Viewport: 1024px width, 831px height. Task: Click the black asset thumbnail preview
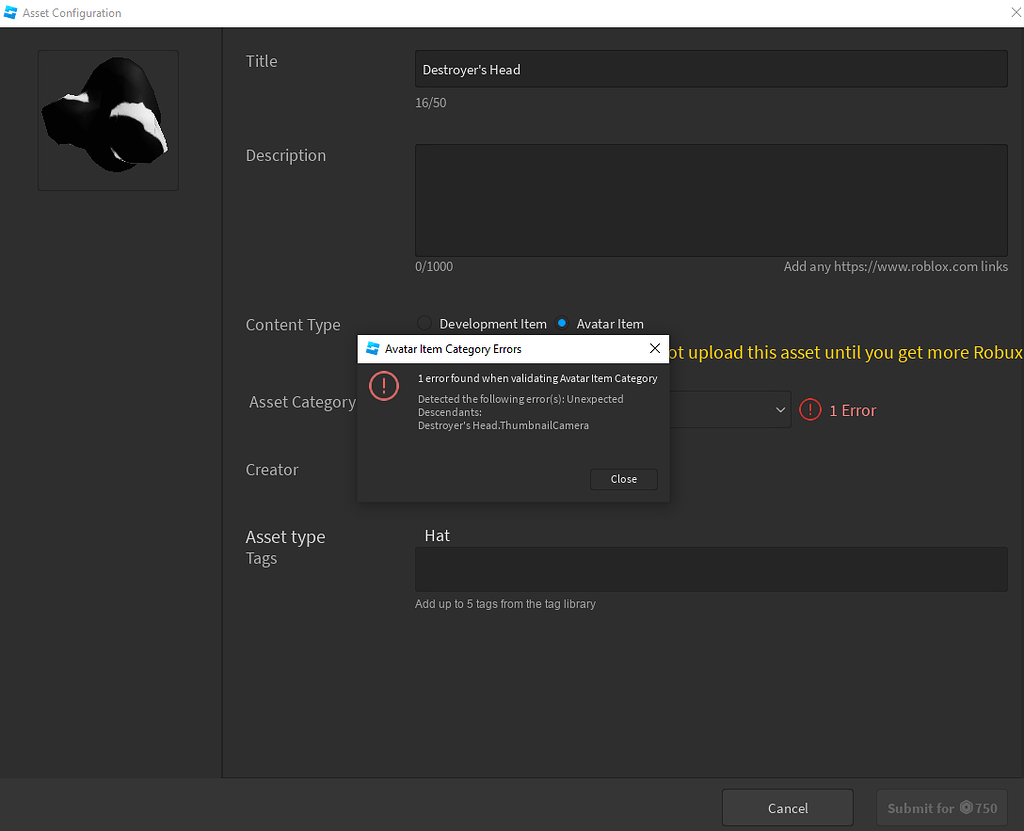pyautogui.click(x=107, y=120)
